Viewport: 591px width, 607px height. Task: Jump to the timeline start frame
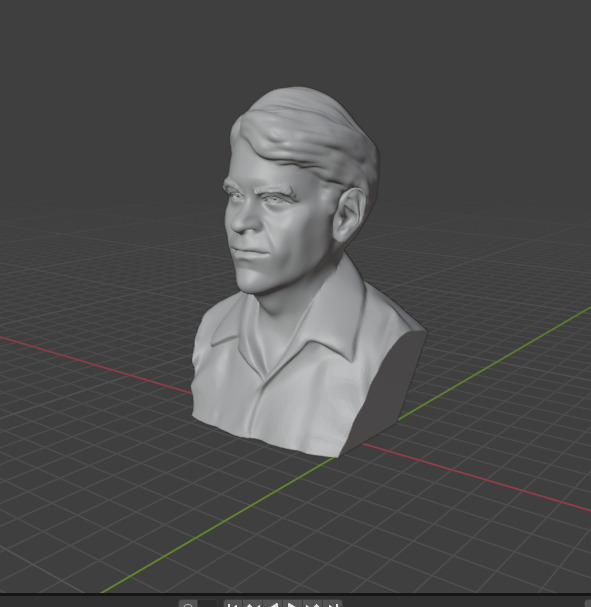click(233, 604)
